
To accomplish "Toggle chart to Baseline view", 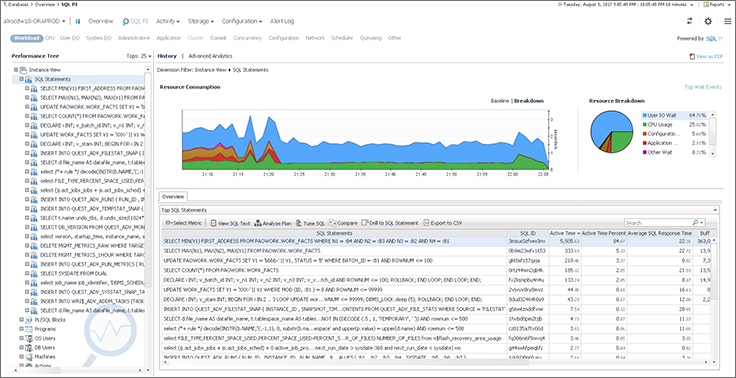I will click(500, 101).
